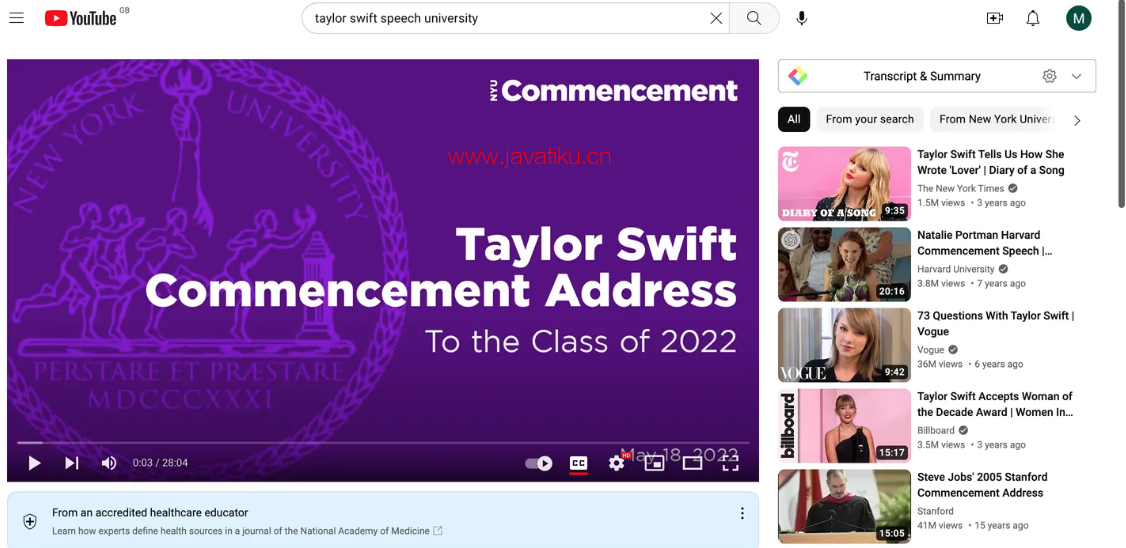Open the account avatar menu
The height and width of the screenshot is (548, 1126).
point(1079,18)
